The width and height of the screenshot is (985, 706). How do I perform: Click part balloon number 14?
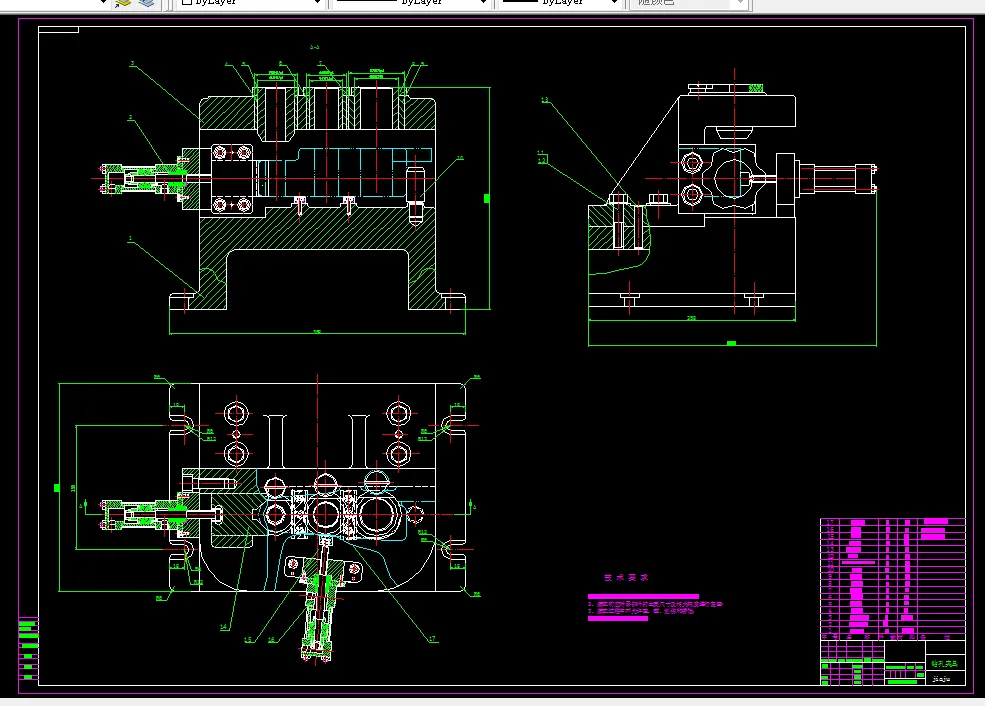224,627
